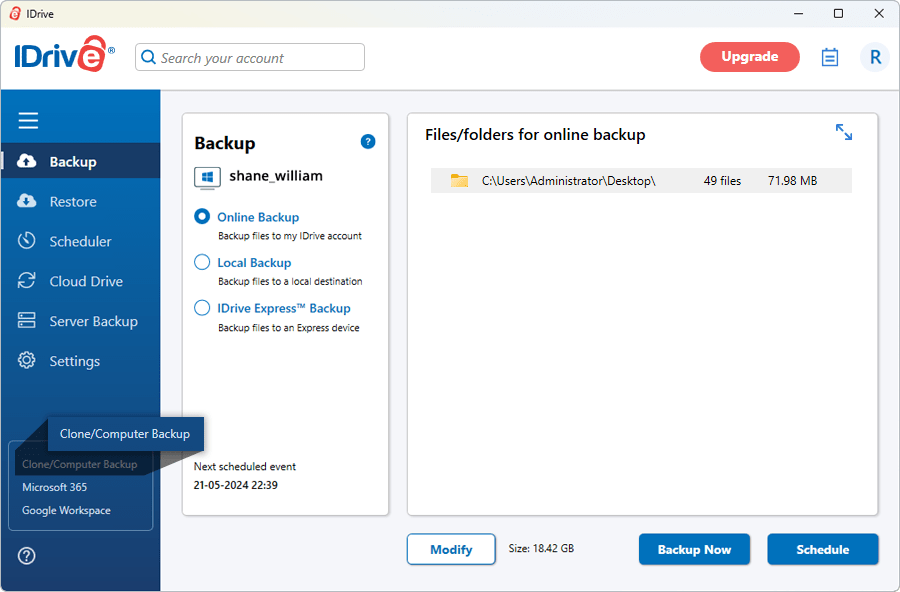
Task: Click the Restore cloud download icon
Action: tap(26, 201)
